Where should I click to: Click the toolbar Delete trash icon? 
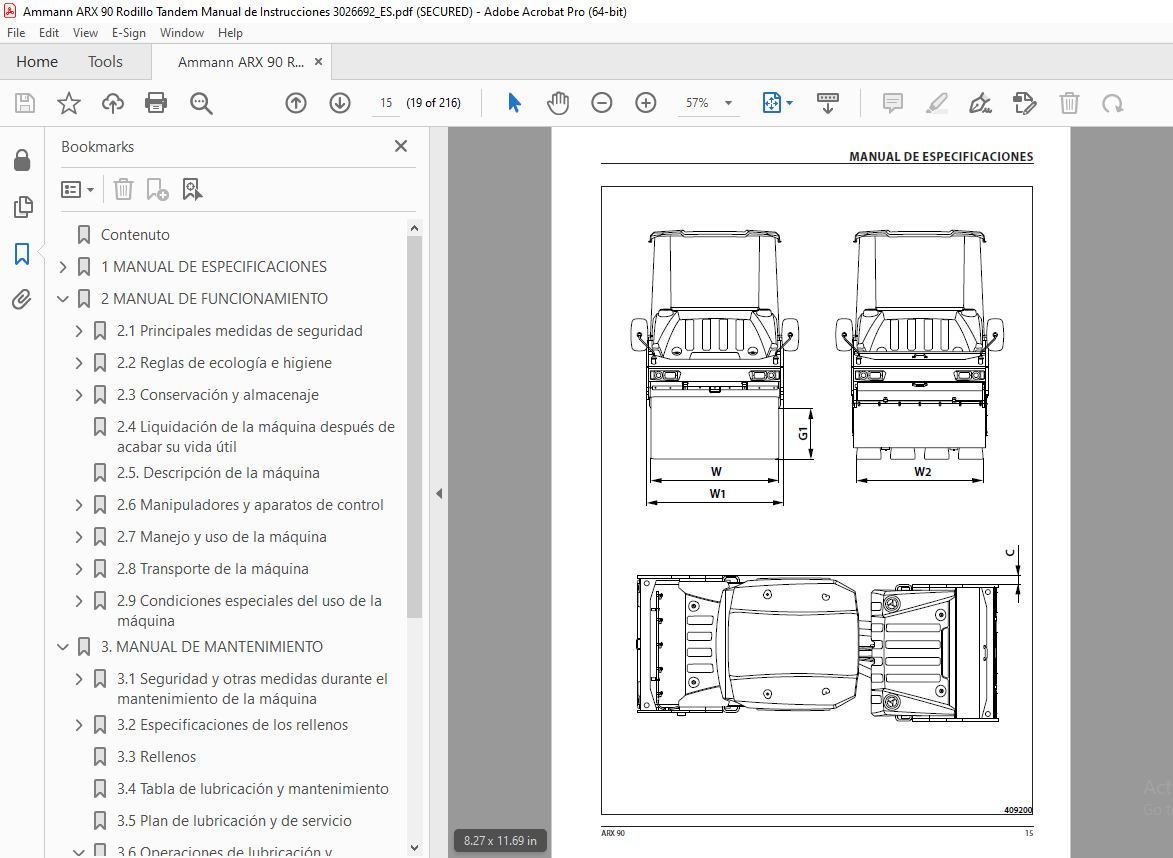(x=1069, y=103)
